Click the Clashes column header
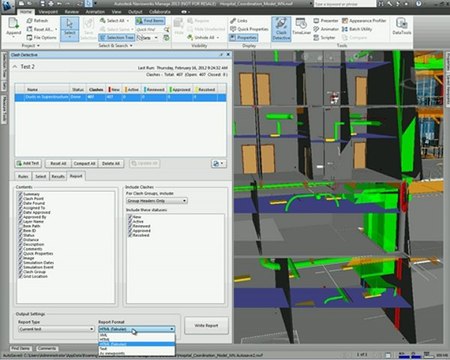This screenshot has width=450, height=360. (96, 89)
